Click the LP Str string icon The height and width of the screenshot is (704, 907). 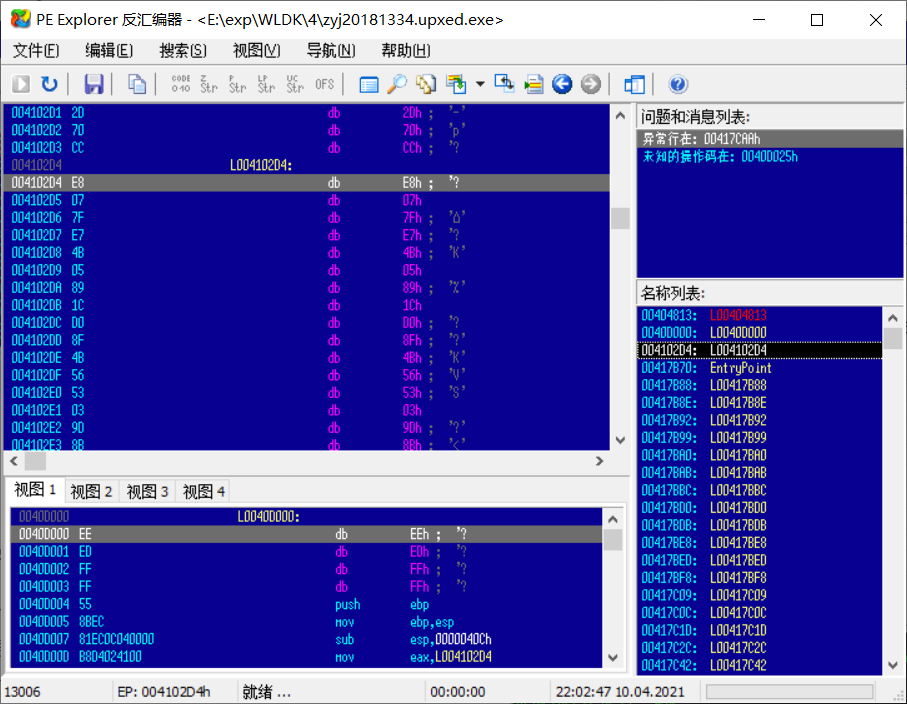[x=266, y=84]
